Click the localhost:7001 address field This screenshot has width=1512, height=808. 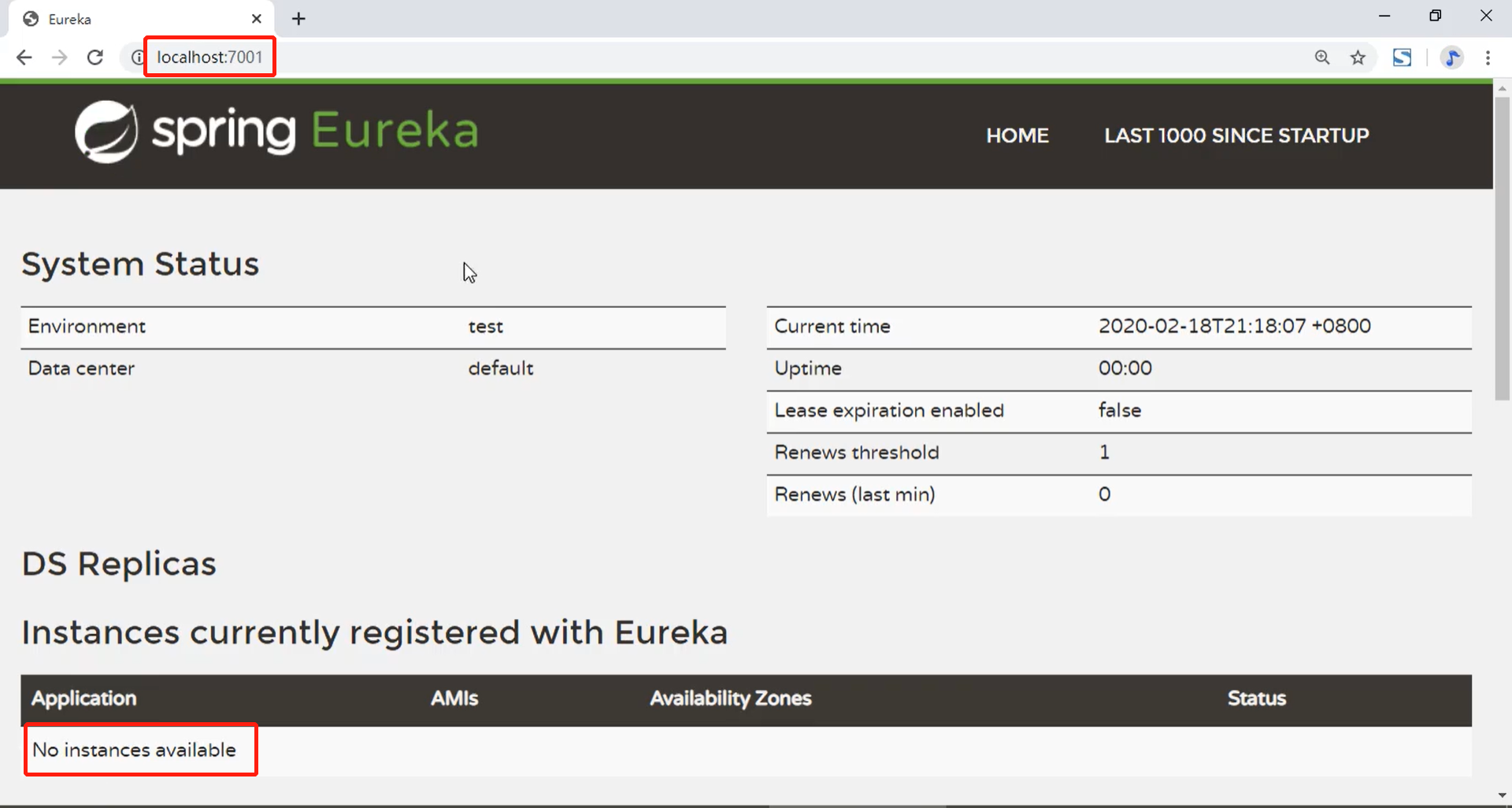(209, 57)
